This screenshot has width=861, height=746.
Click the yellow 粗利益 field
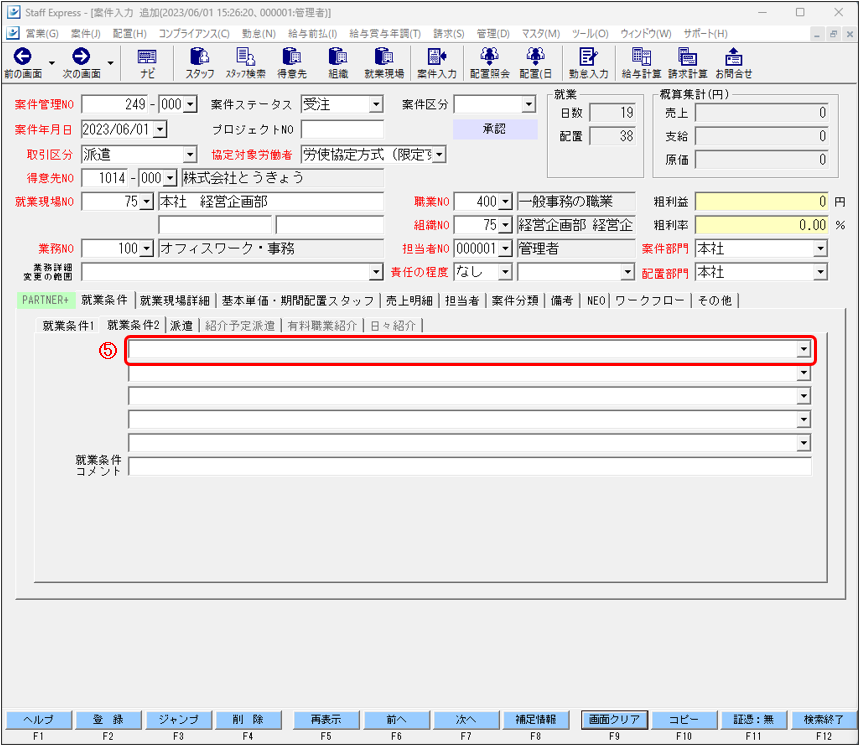click(762, 202)
